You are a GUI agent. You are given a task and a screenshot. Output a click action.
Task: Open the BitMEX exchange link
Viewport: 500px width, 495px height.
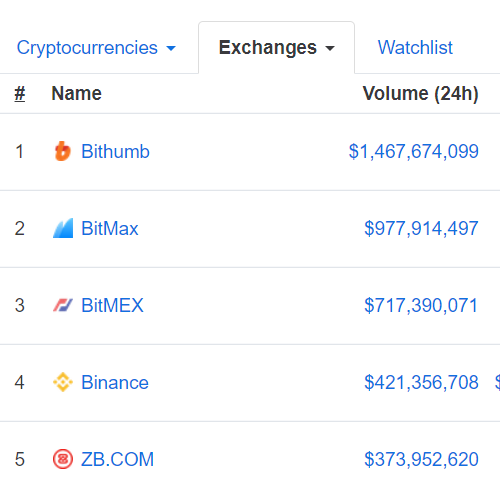(112, 305)
